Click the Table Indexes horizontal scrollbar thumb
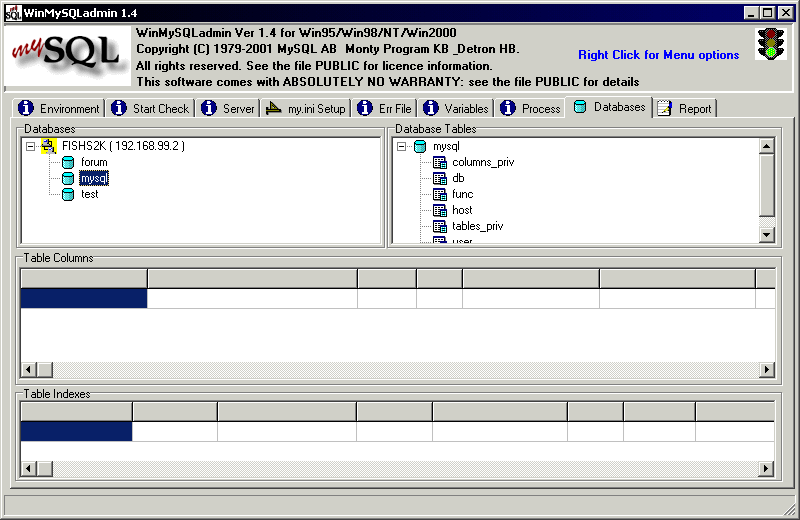 pos(45,468)
